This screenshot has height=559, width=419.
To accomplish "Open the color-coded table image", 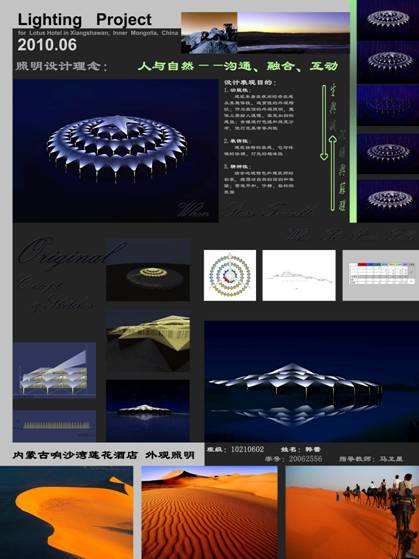I will point(381,275).
